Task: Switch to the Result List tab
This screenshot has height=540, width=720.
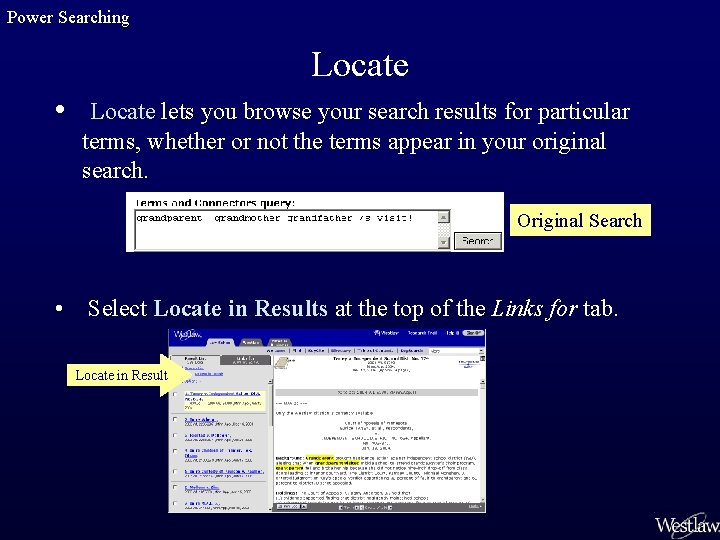Action: pos(195,360)
